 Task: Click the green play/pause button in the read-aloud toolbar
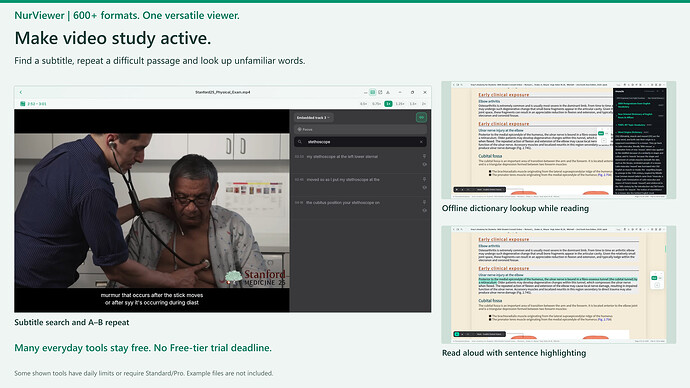tap(457, 334)
